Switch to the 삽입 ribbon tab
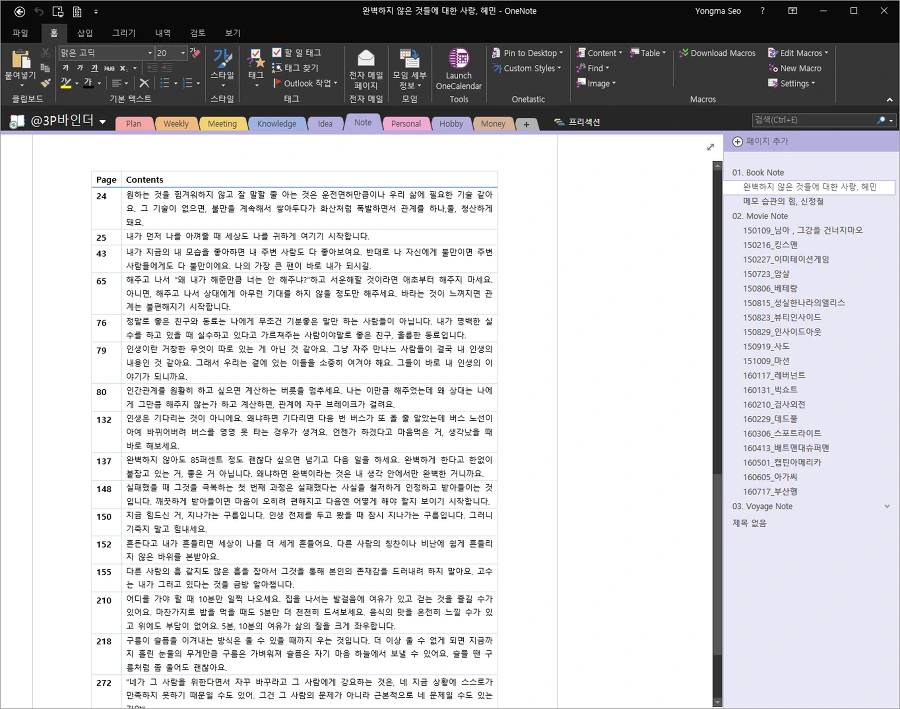900x709 pixels. pos(85,33)
